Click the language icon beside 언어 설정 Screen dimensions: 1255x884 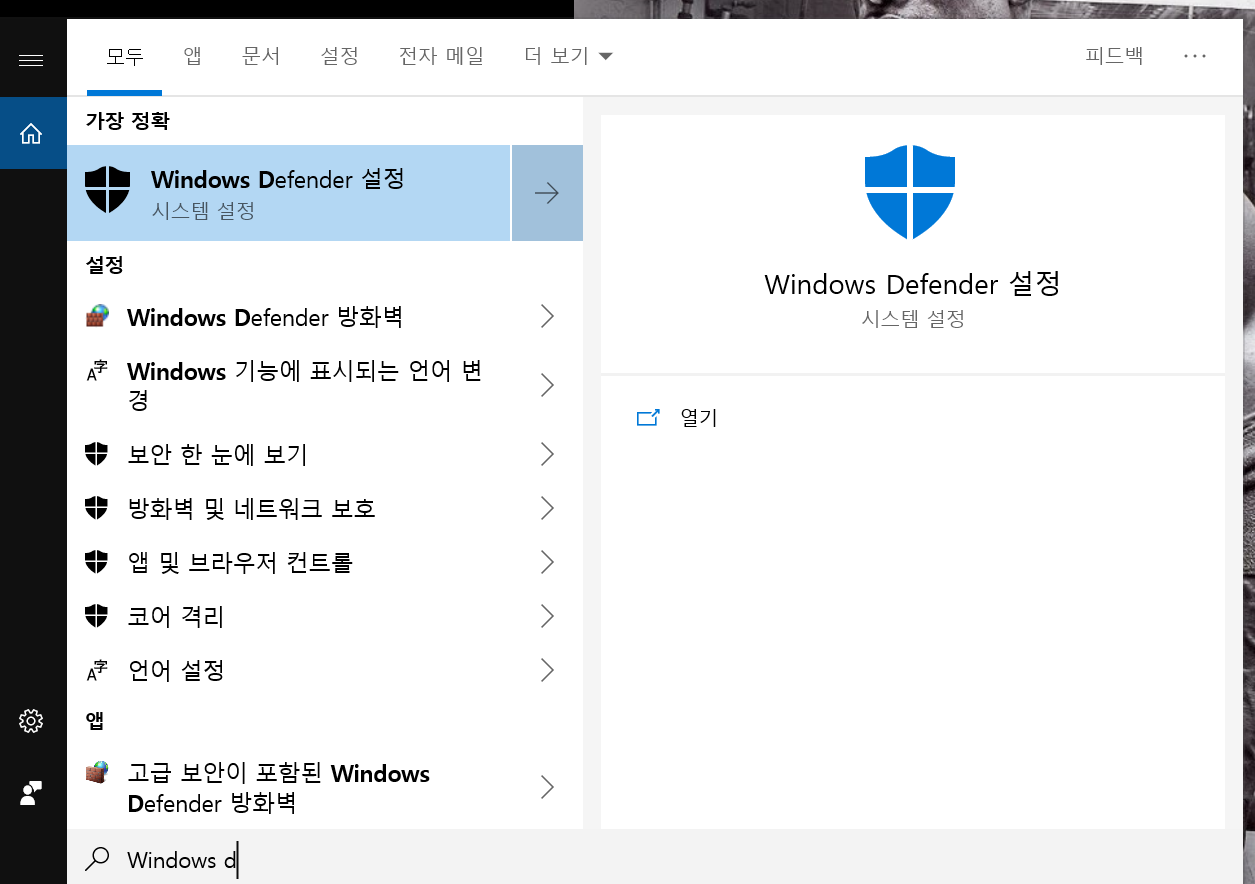(x=96, y=670)
